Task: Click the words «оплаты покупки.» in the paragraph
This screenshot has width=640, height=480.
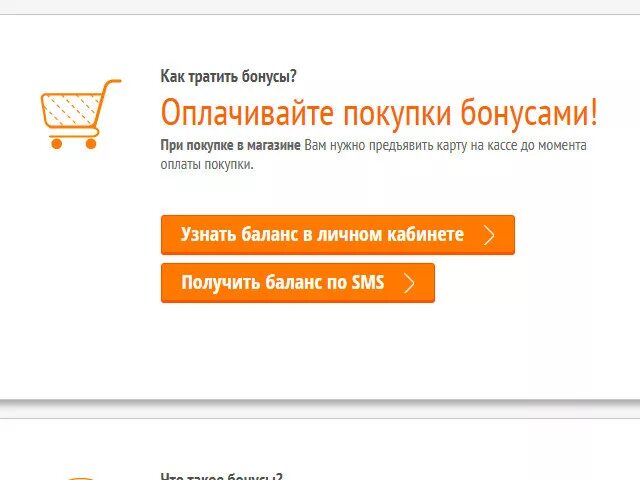Action: (207, 164)
